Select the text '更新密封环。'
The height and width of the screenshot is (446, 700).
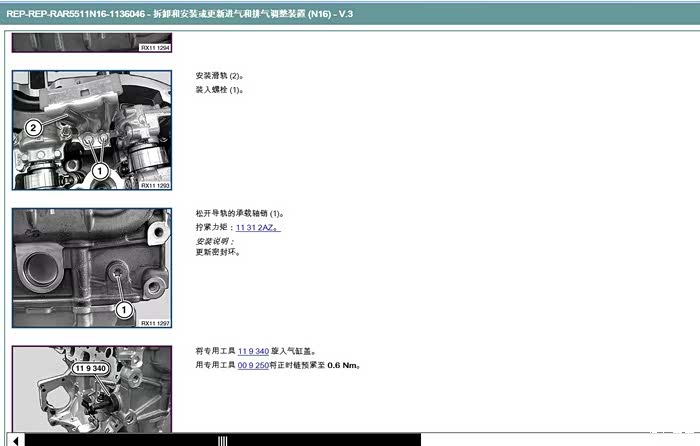(218, 252)
